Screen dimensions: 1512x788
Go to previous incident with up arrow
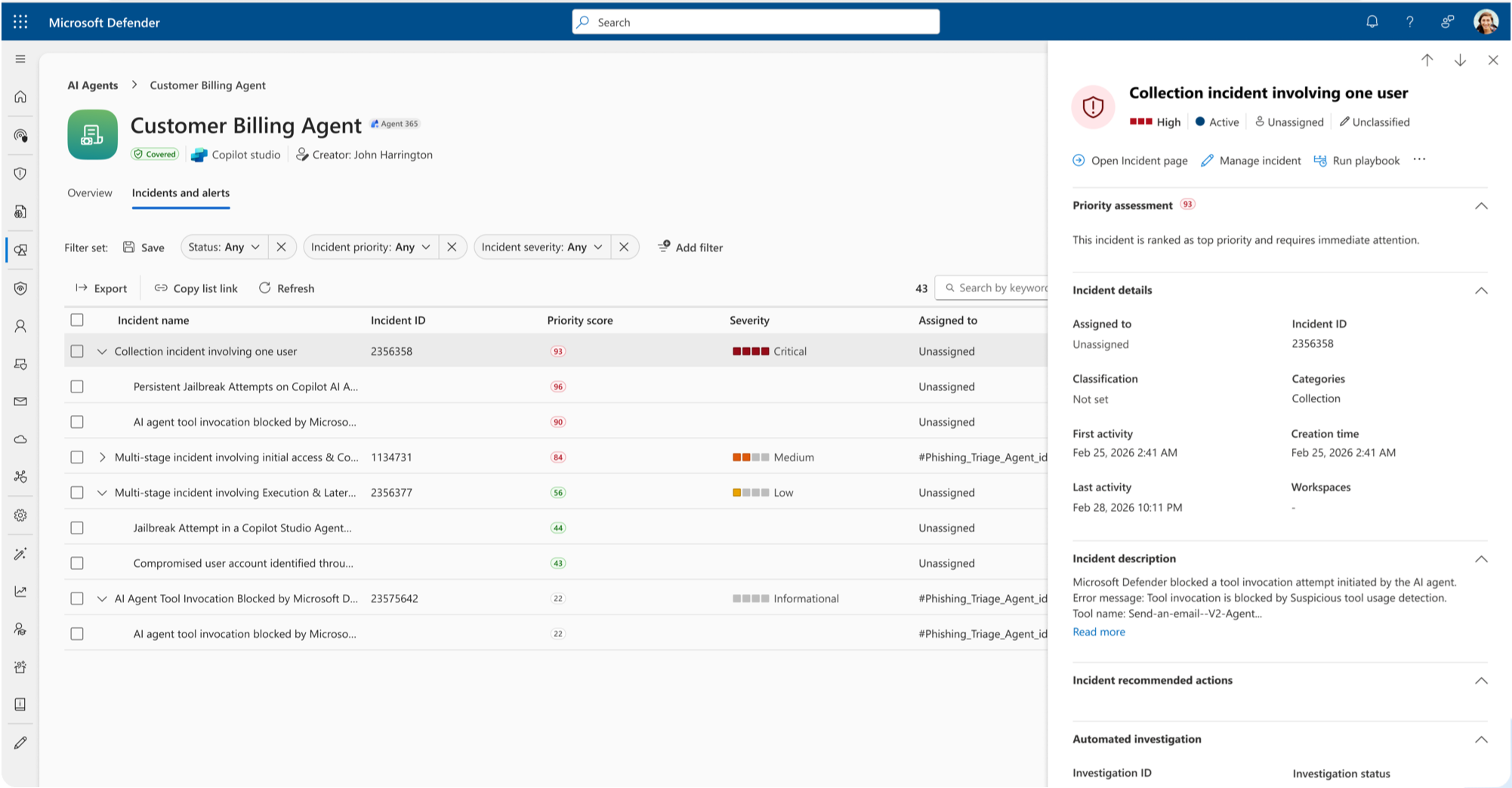pos(1427,60)
